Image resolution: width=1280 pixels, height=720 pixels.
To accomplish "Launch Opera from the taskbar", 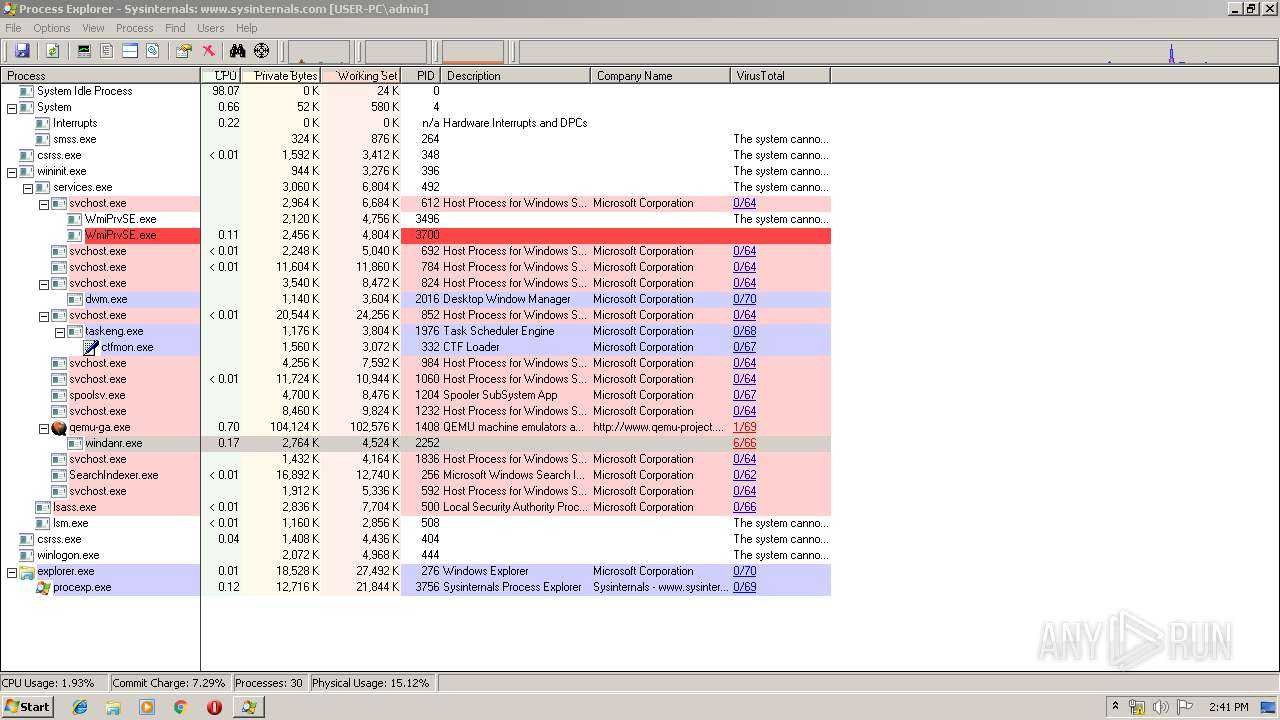I will [214, 707].
